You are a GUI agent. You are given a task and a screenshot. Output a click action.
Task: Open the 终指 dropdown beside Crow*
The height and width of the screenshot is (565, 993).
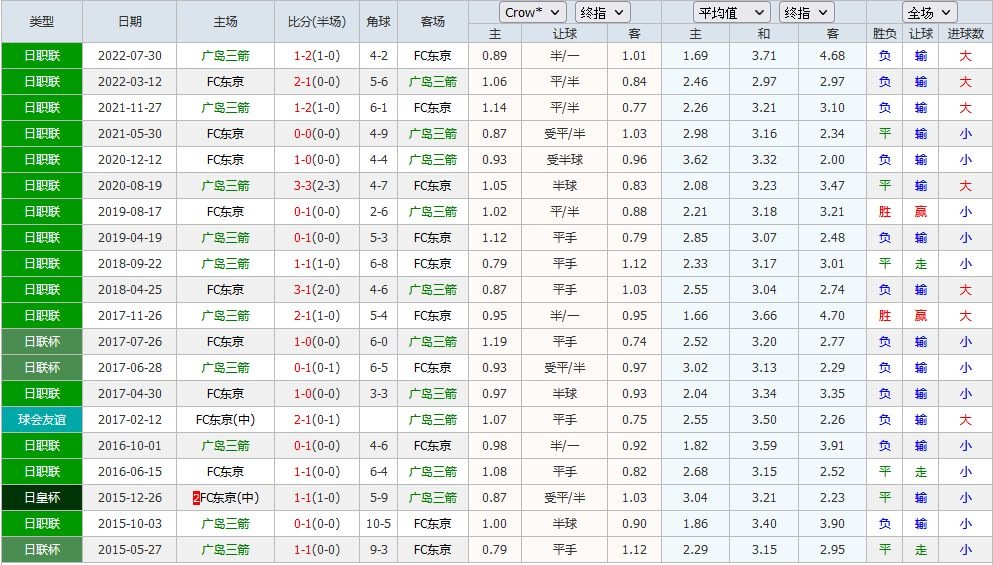(602, 13)
